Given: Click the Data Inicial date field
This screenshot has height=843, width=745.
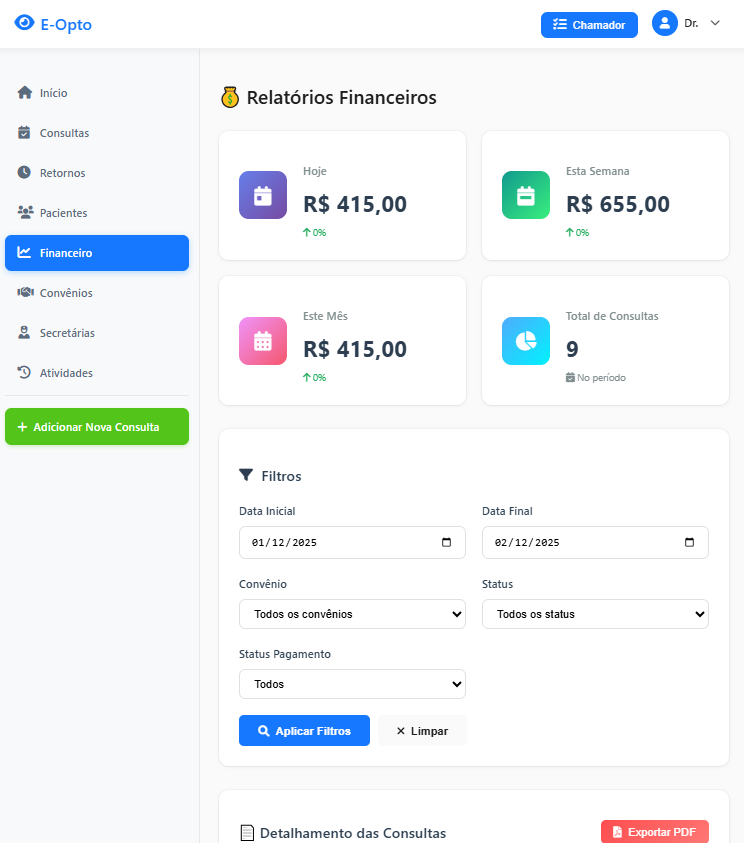Looking at the screenshot, I should 352,542.
